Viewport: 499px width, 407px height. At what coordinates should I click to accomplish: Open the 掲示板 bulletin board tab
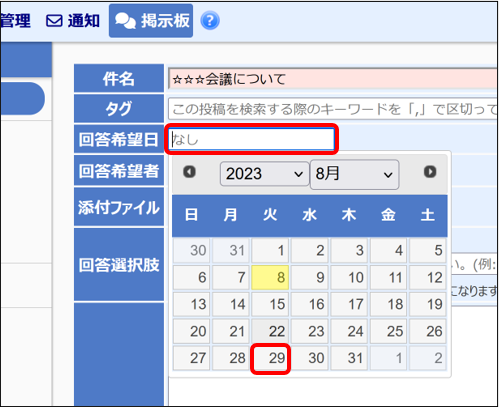(151, 21)
